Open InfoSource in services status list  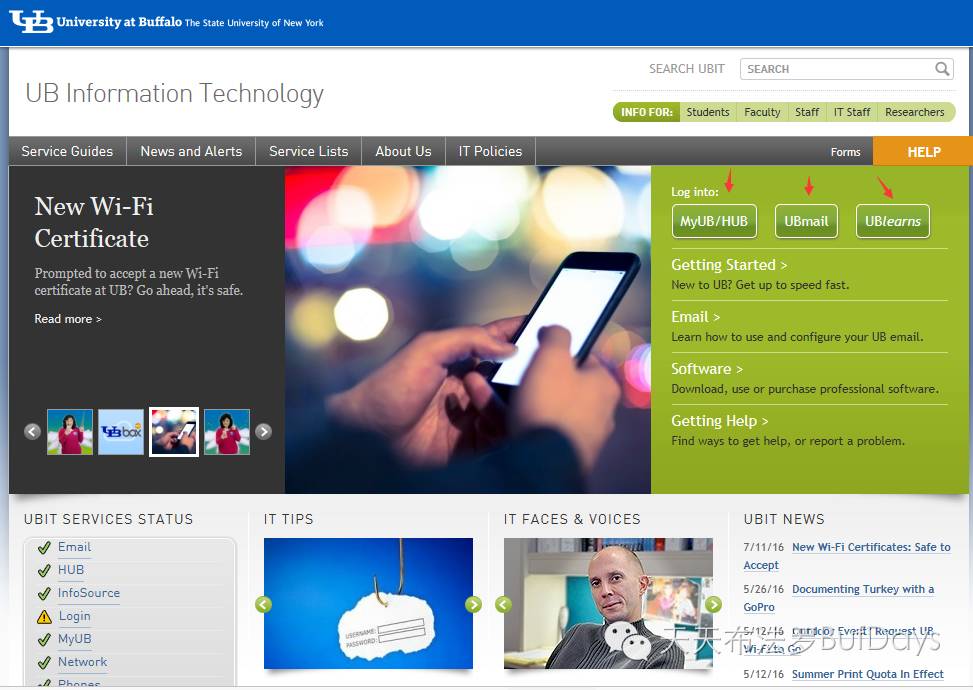(89, 593)
